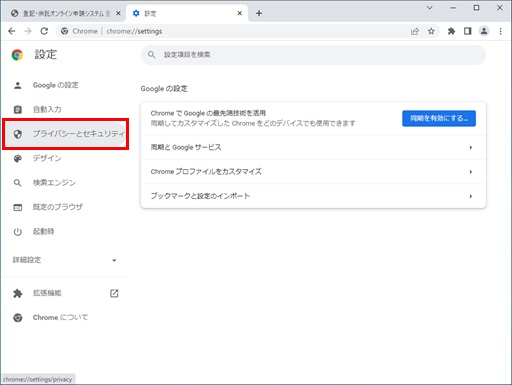This screenshot has width=512, height=385.
Task: Click the Chrome icon for Chrome について
Action: (x=18, y=318)
